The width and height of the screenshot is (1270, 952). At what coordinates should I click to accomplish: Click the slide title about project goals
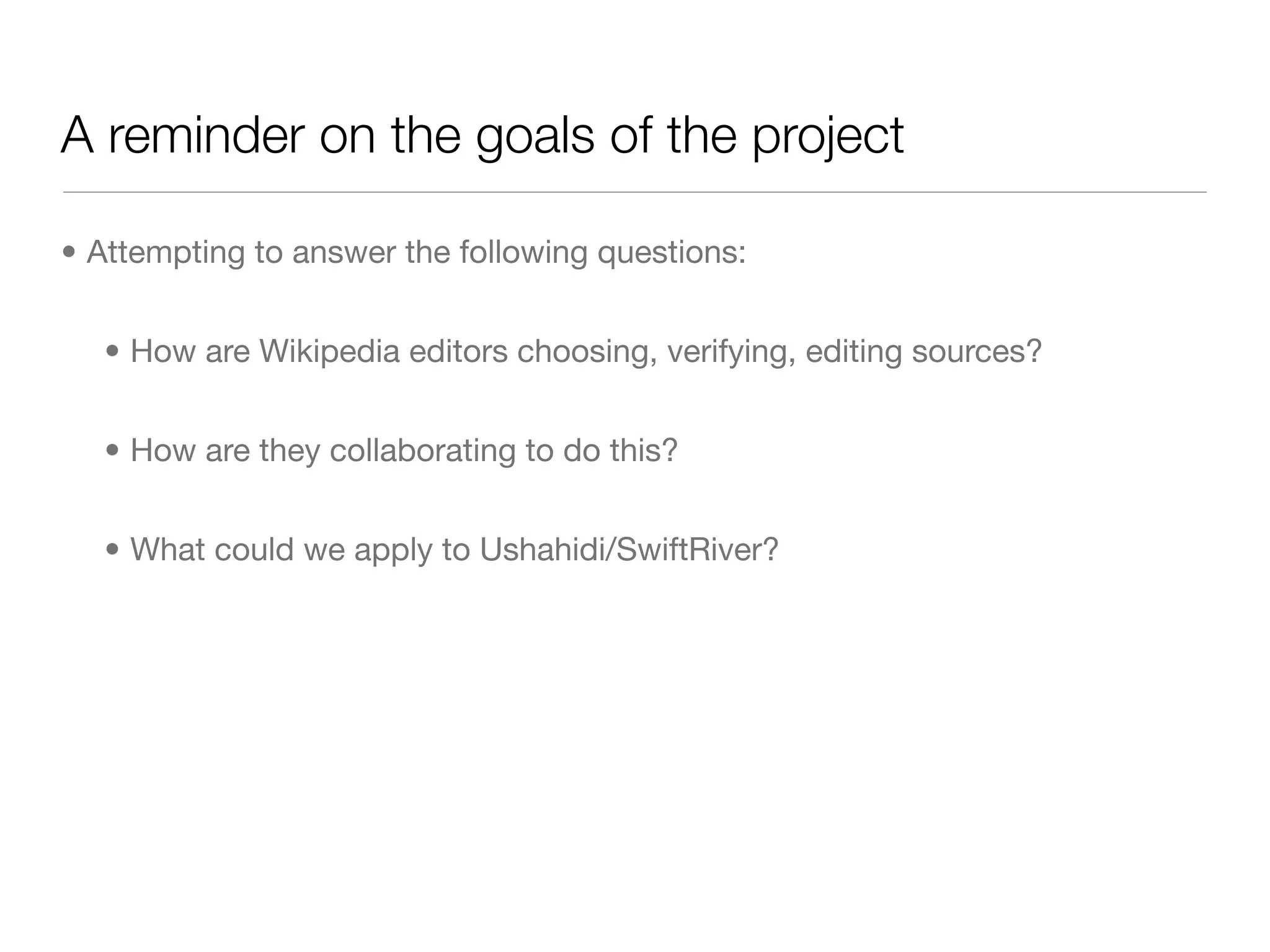click(x=482, y=136)
